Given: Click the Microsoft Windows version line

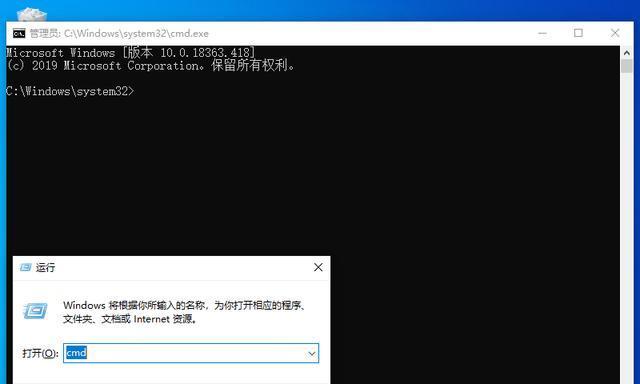Looking at the screenshot, I should click(131, 53).
